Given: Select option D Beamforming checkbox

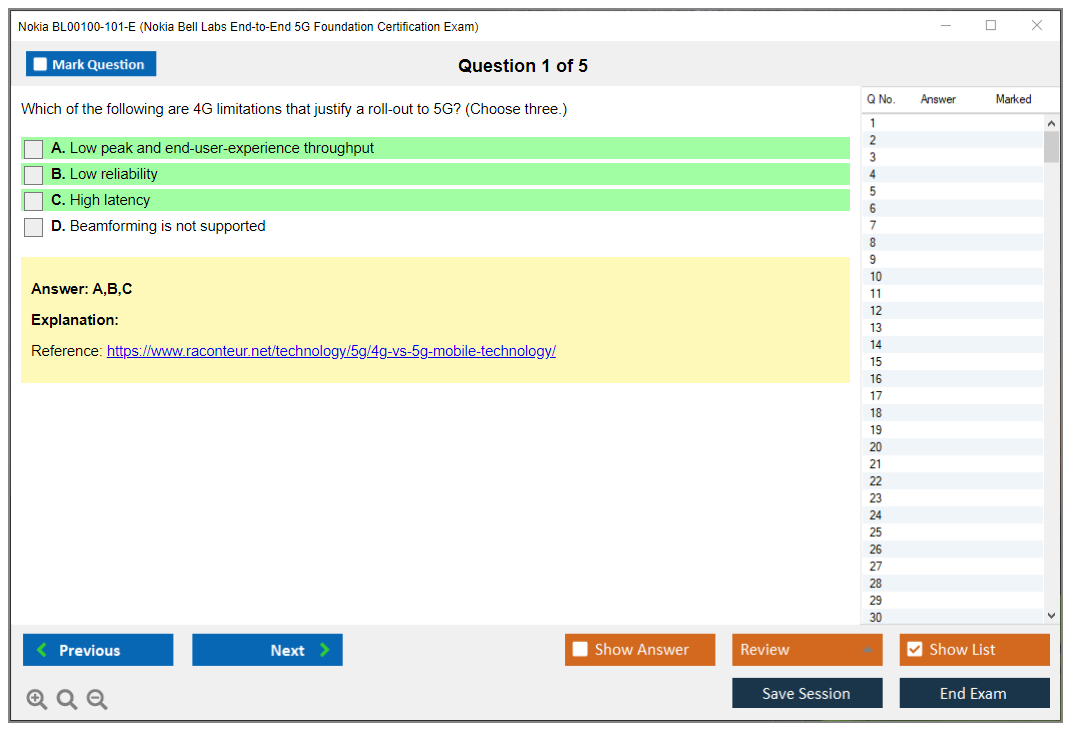Looking at the screenshot, I should (34, 227).
